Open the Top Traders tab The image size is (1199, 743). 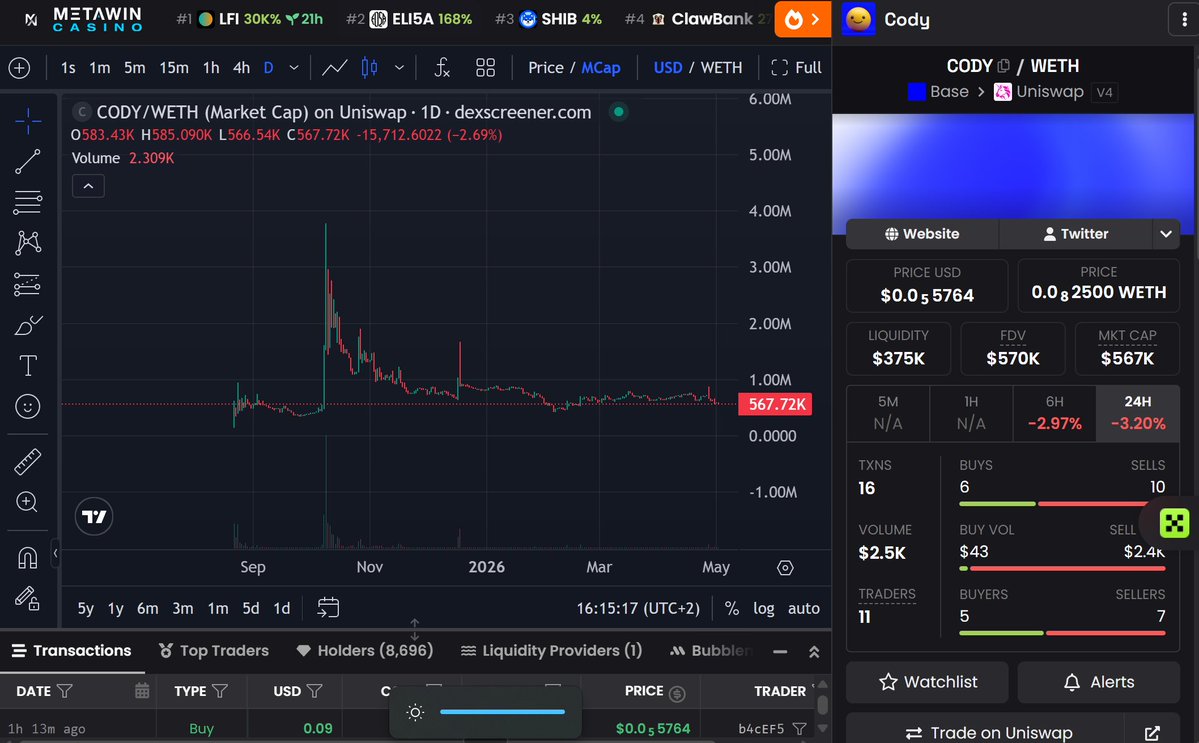213,651
